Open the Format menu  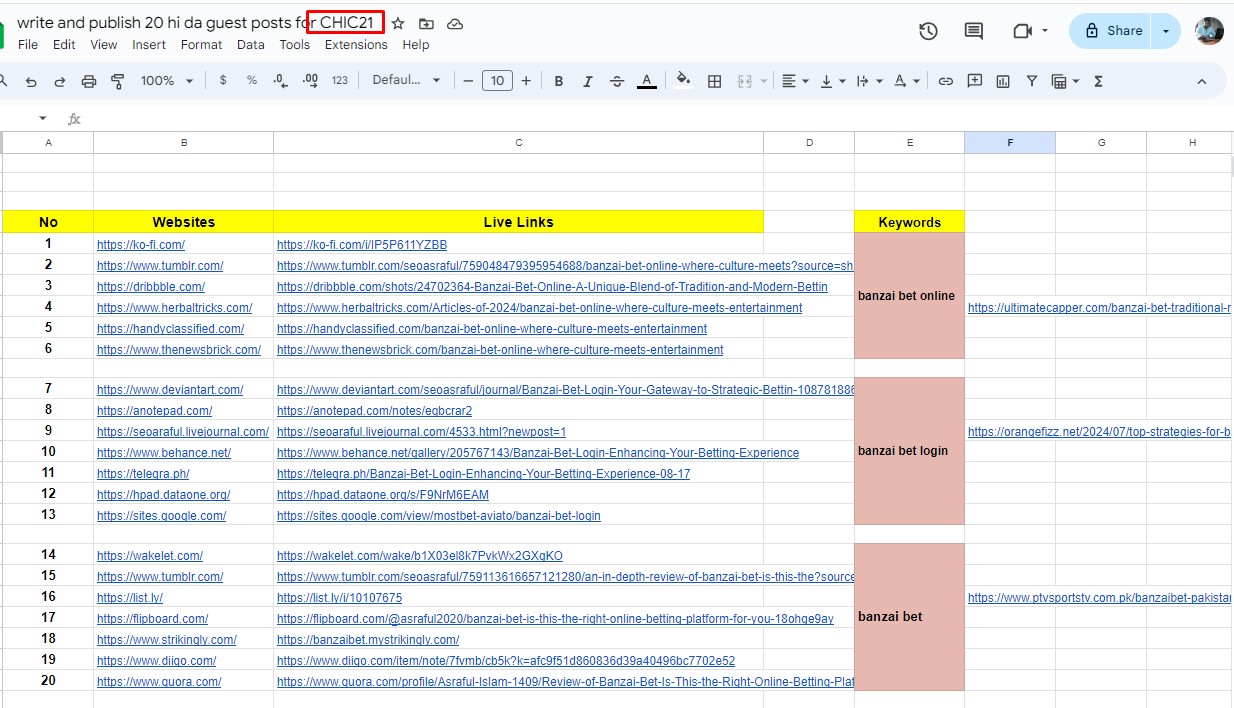click(x=201, y=45)
